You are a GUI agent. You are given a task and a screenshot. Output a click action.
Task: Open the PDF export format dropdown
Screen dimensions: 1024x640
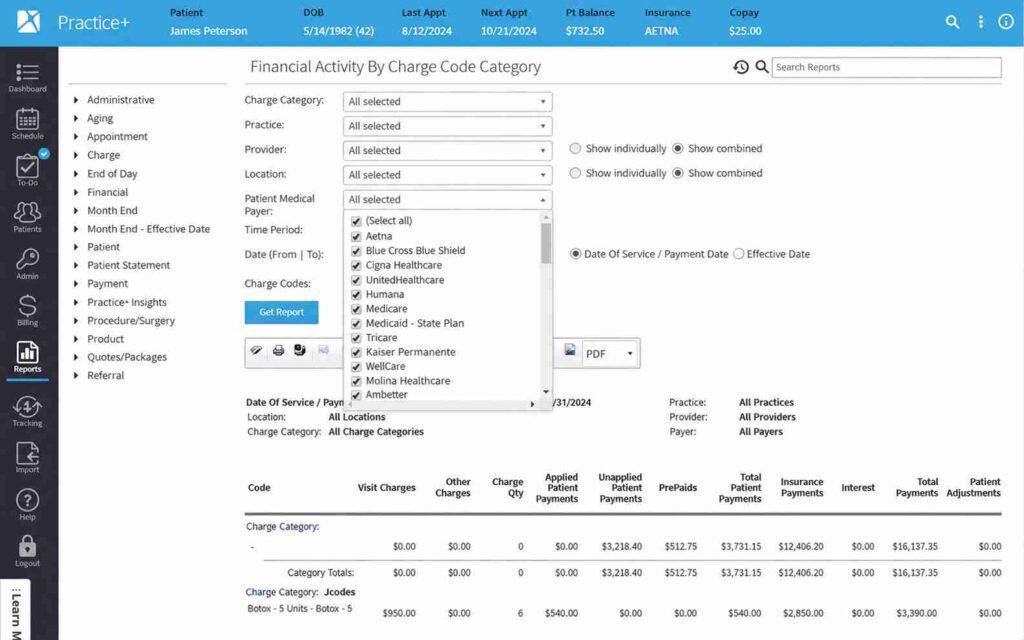tap(610, 353)
